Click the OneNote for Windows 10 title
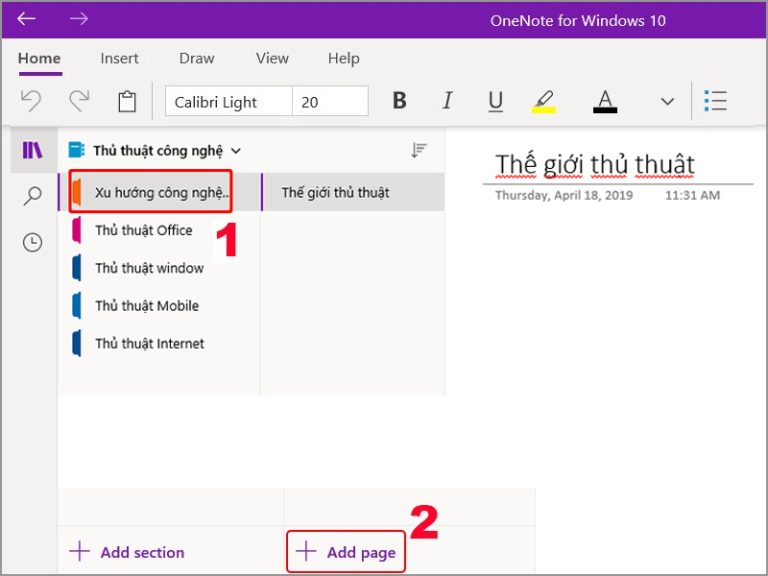This screenshot has height=576, width=768. [577, 21]
